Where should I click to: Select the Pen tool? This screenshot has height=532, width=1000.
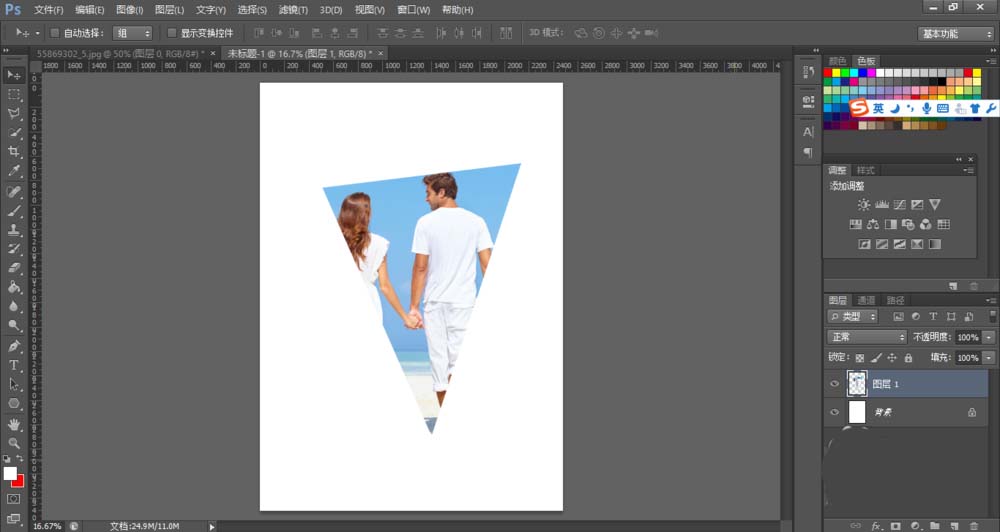14,346
